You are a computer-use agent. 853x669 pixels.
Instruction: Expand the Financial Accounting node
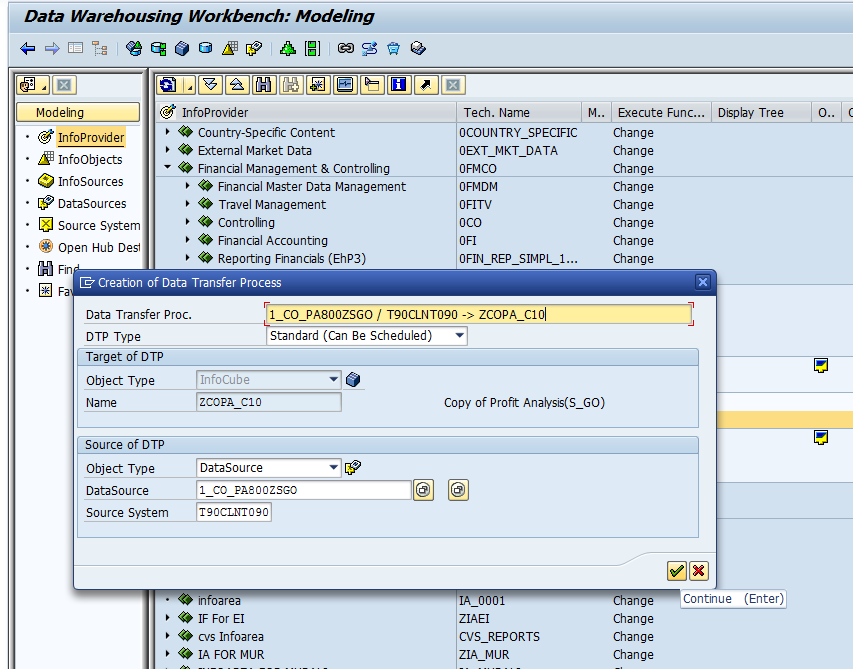tap(188, 240)
